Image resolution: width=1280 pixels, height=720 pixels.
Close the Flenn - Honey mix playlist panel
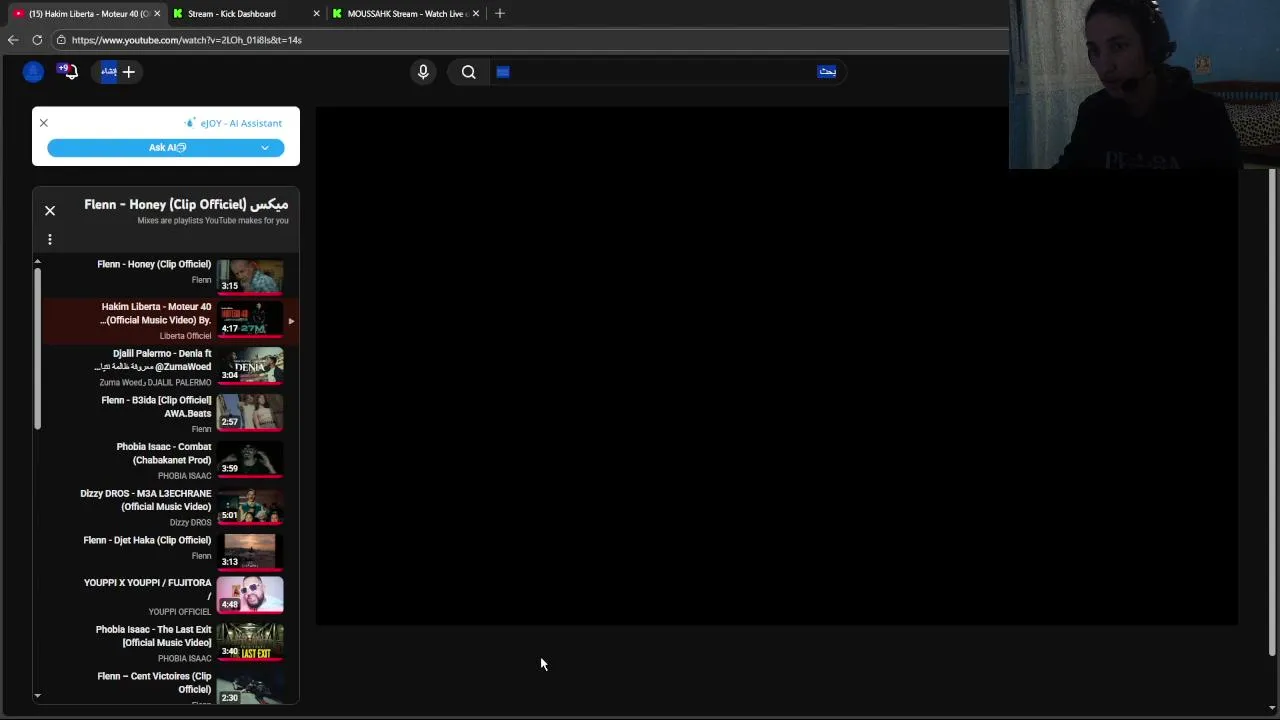50,211
